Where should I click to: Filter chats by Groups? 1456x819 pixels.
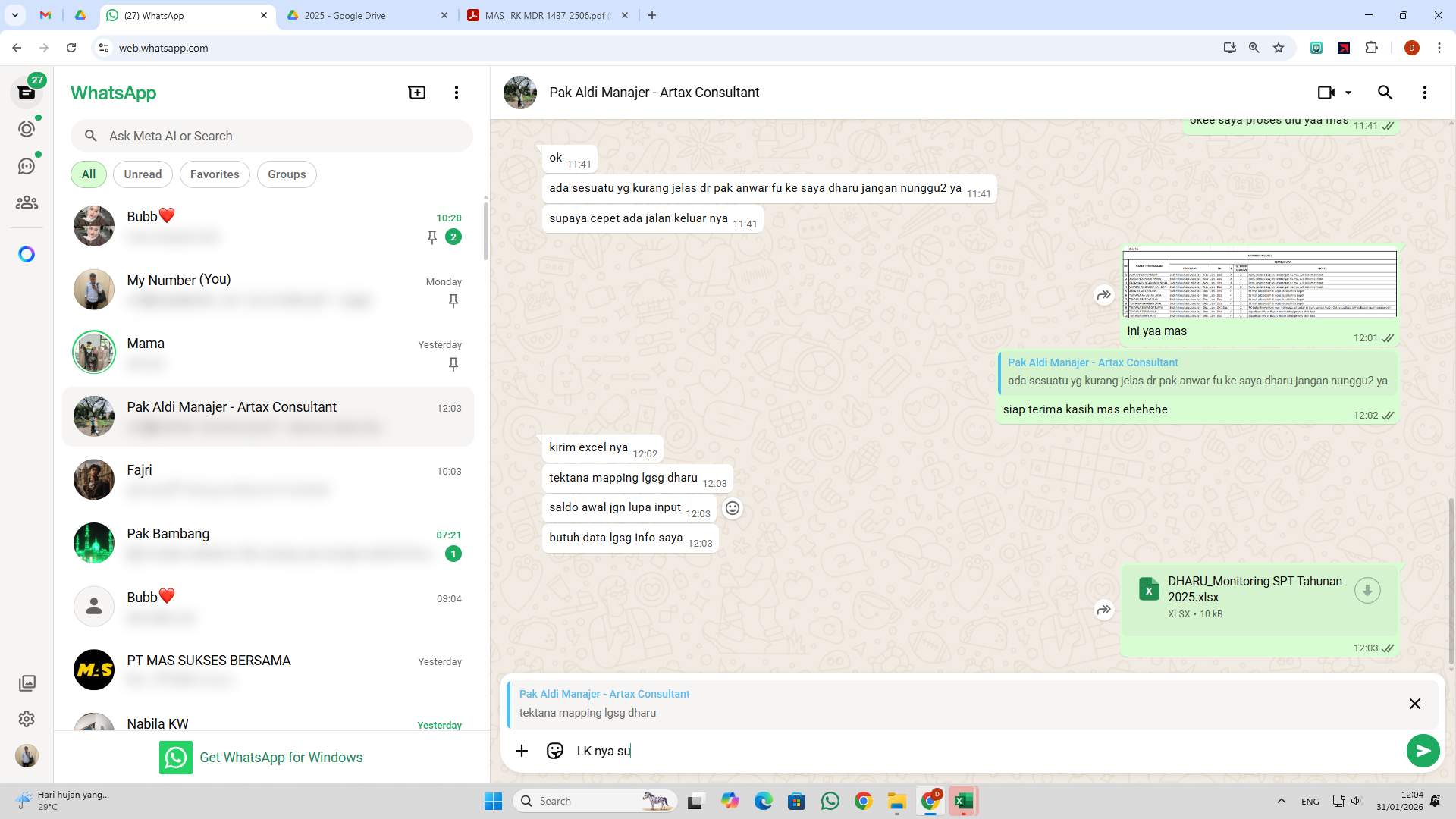(x=287, y=174)
